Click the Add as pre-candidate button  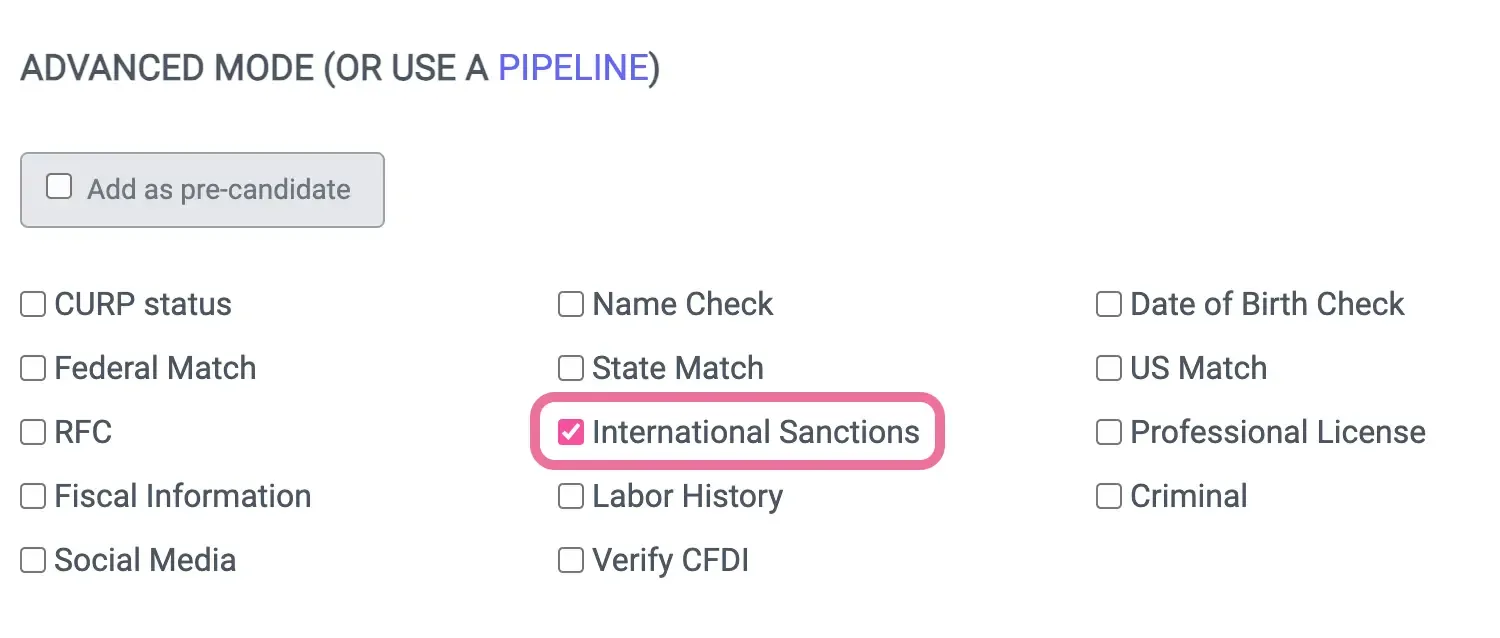[x=202, y=189]
